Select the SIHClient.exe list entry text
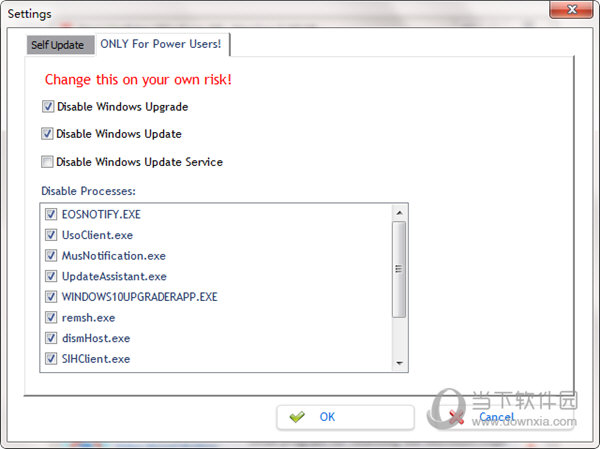Image resolution: width=600 pixels, height=449 pixels. (96, 359)
